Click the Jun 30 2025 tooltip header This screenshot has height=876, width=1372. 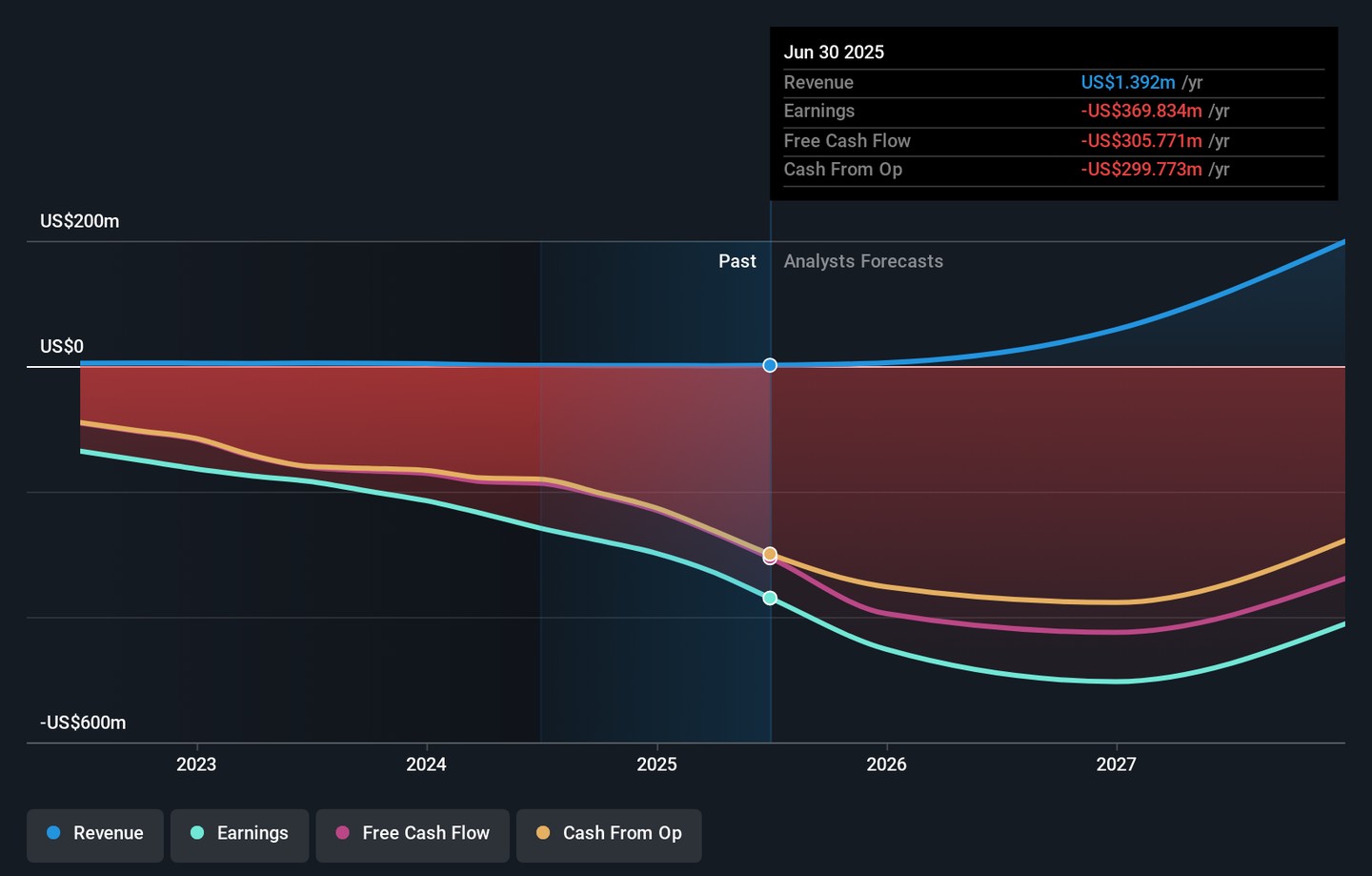coord(834,52)
